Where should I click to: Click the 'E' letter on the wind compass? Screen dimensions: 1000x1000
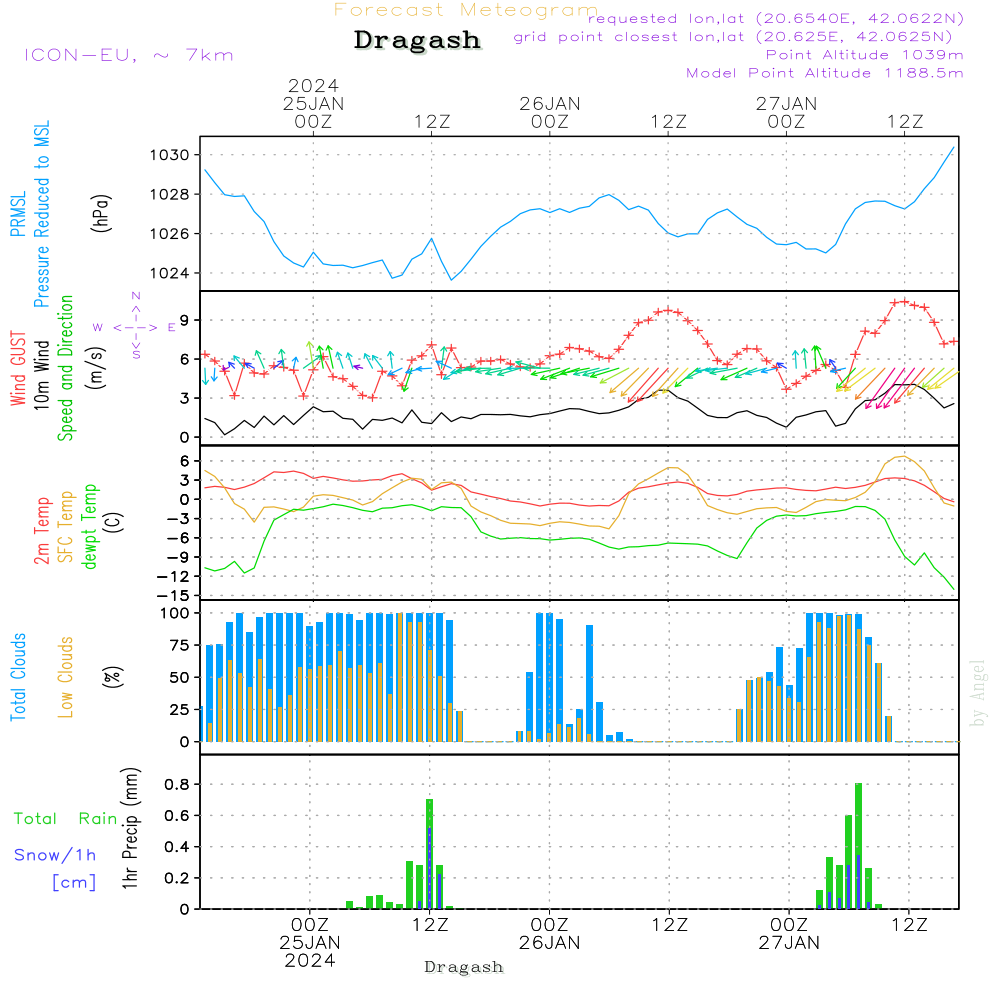(x=172, y=328)
